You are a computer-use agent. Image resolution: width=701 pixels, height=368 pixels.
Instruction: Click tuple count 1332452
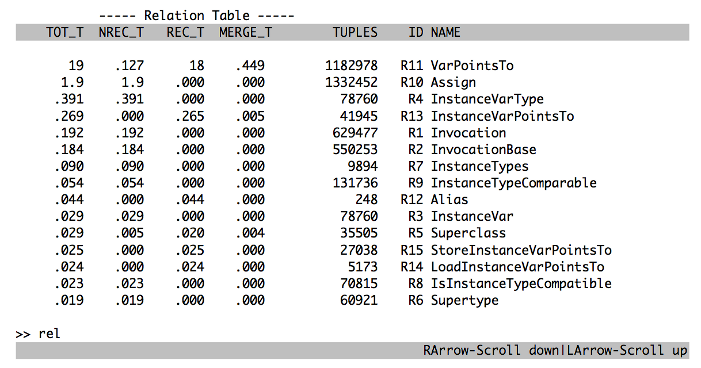point(351,83)
